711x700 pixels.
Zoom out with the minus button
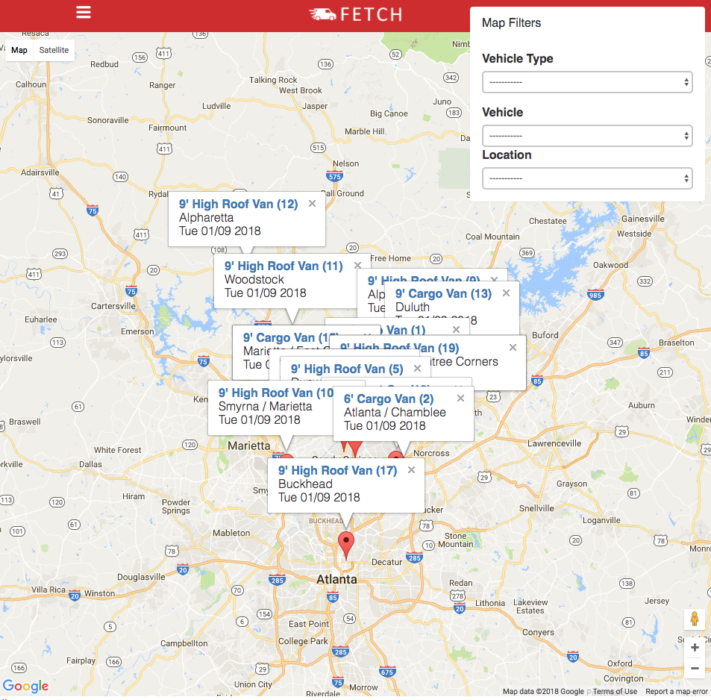tap(694, 668)
